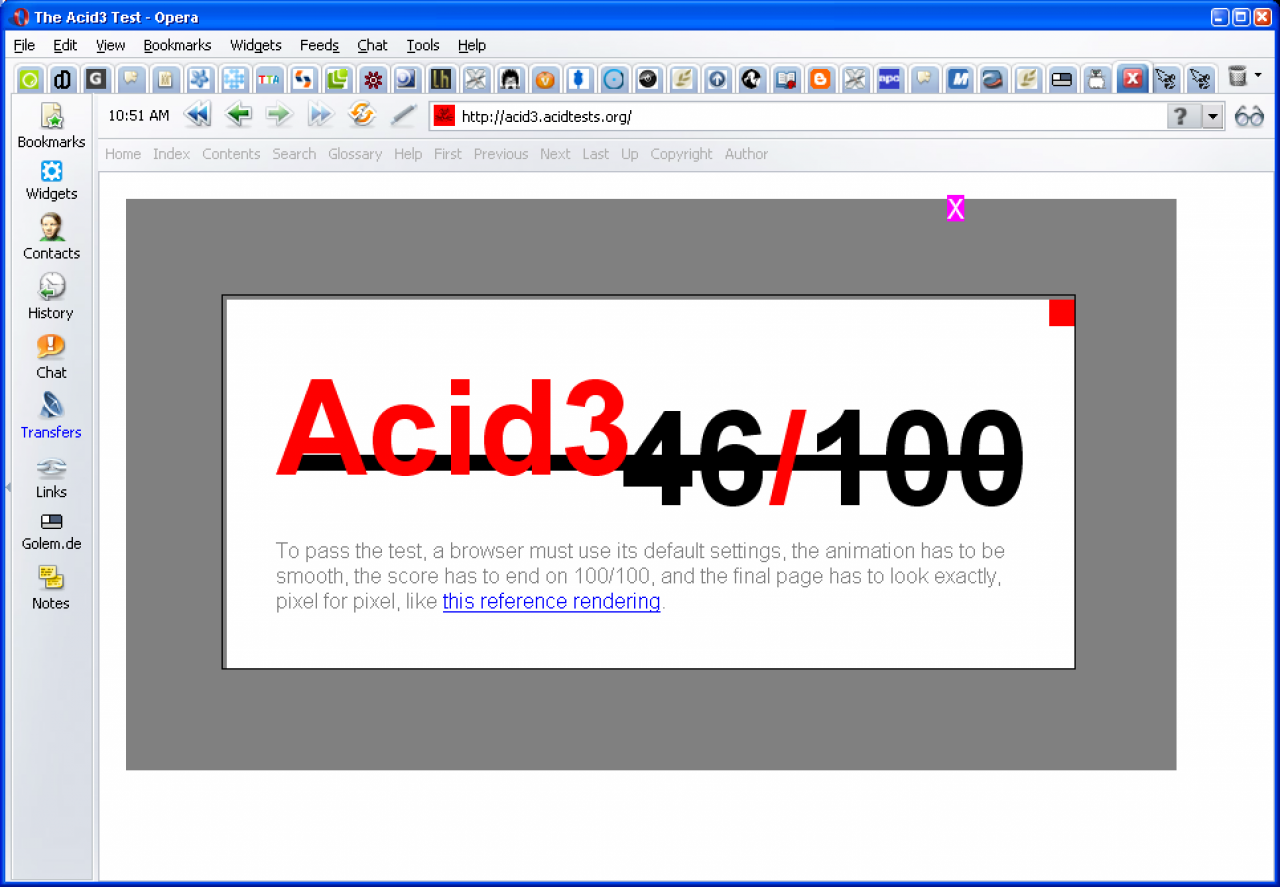Open the Widgets panel in sidebar
Image resolution: width=1280 pixels, height=887 pixels.
pyautogui.click(x=51, y=181)
